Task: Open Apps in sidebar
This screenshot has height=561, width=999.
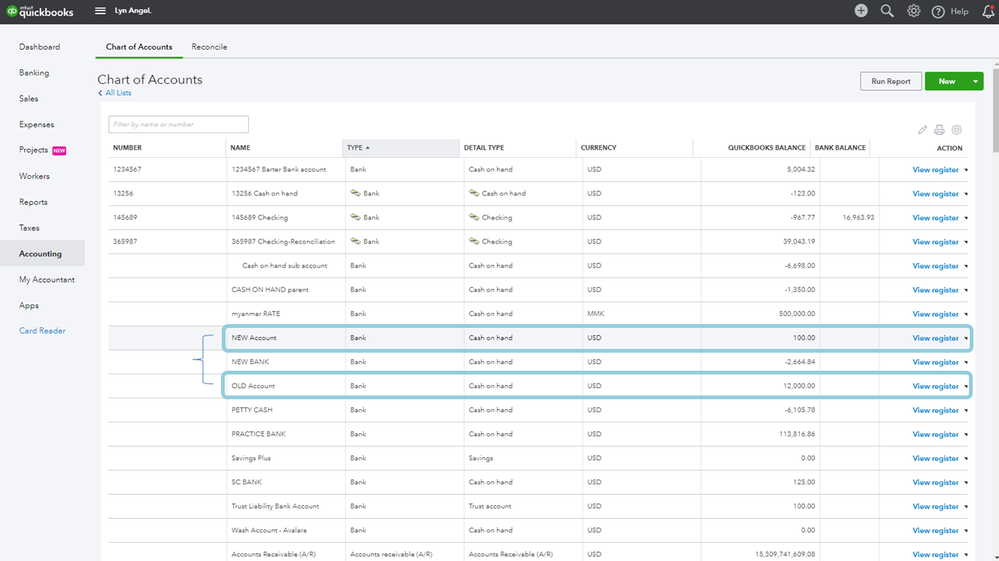Action: click(x=29, y=306)
